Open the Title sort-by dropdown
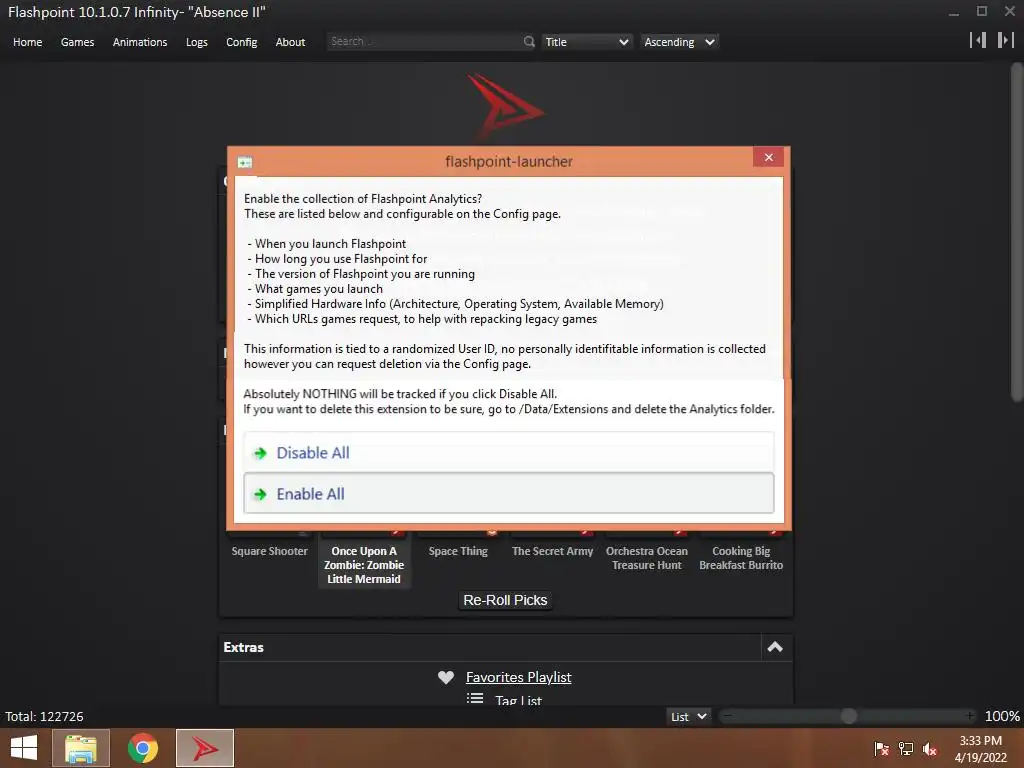The height and width of the screenshot is (768, 1024). (586, 42)
